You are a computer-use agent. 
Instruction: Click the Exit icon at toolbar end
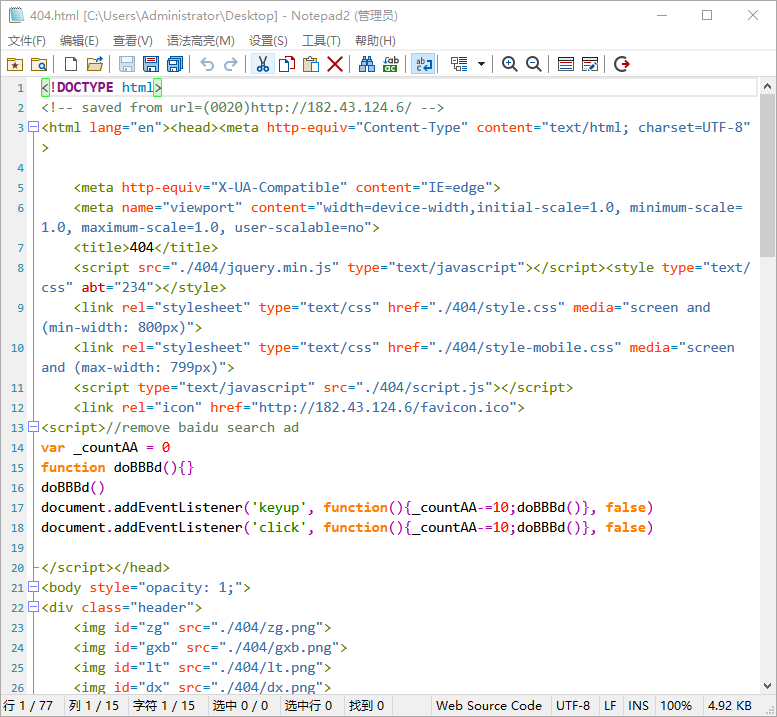(622, 64)
